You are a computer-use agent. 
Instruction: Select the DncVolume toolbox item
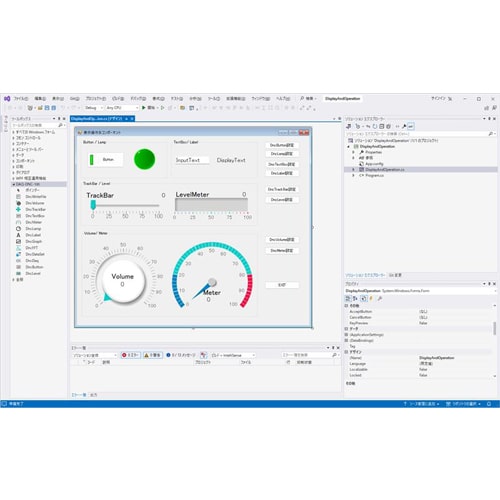[x=35, y=203]
